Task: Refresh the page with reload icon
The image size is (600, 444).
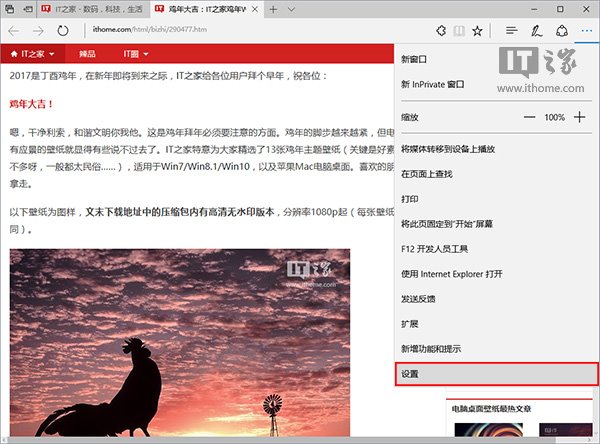Action: (x=63, y=31)
